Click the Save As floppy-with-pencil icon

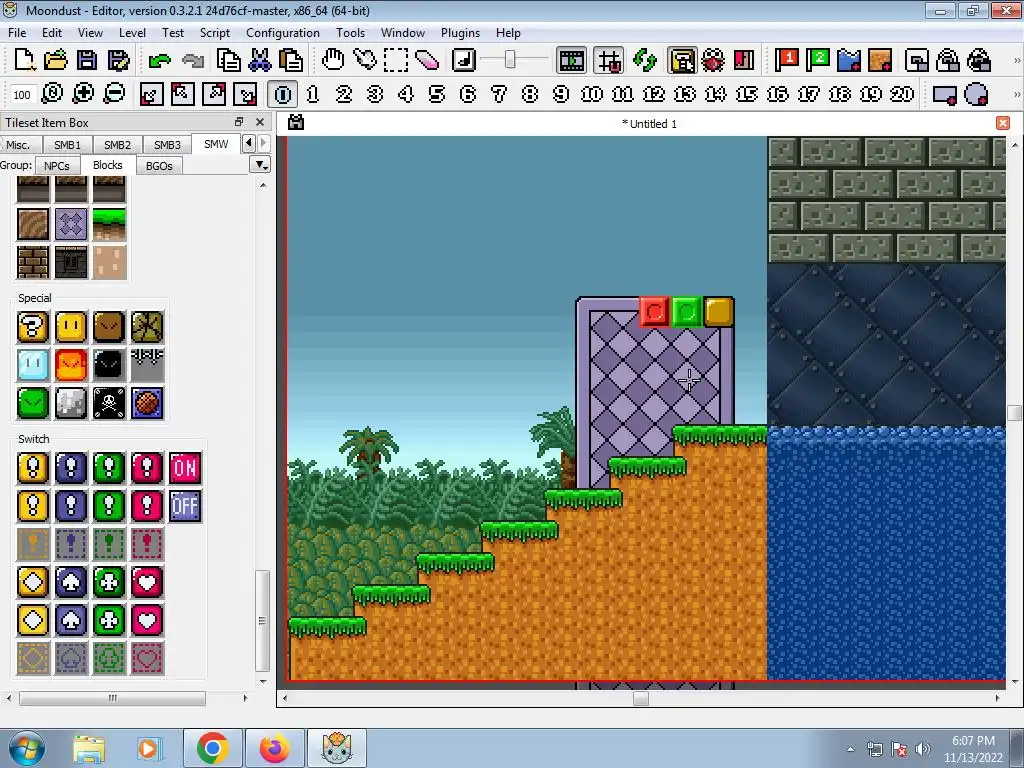tap(118, 60)
